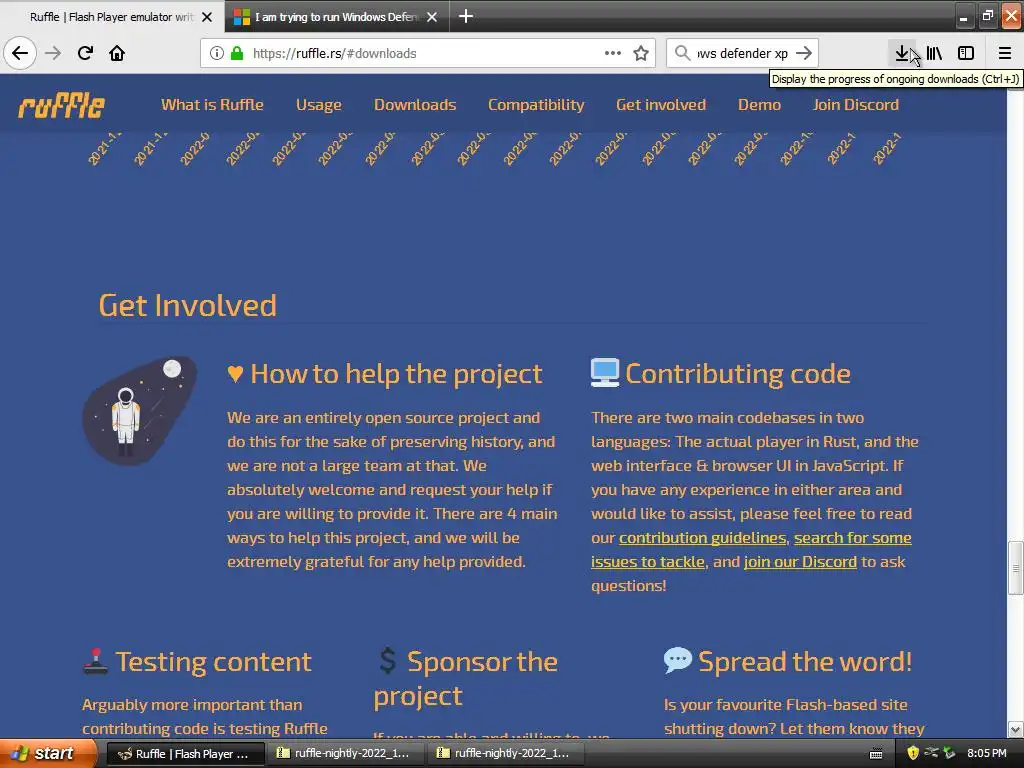Bookmark this page with the star
This screenshot has width=1024, height=768.
641,53
